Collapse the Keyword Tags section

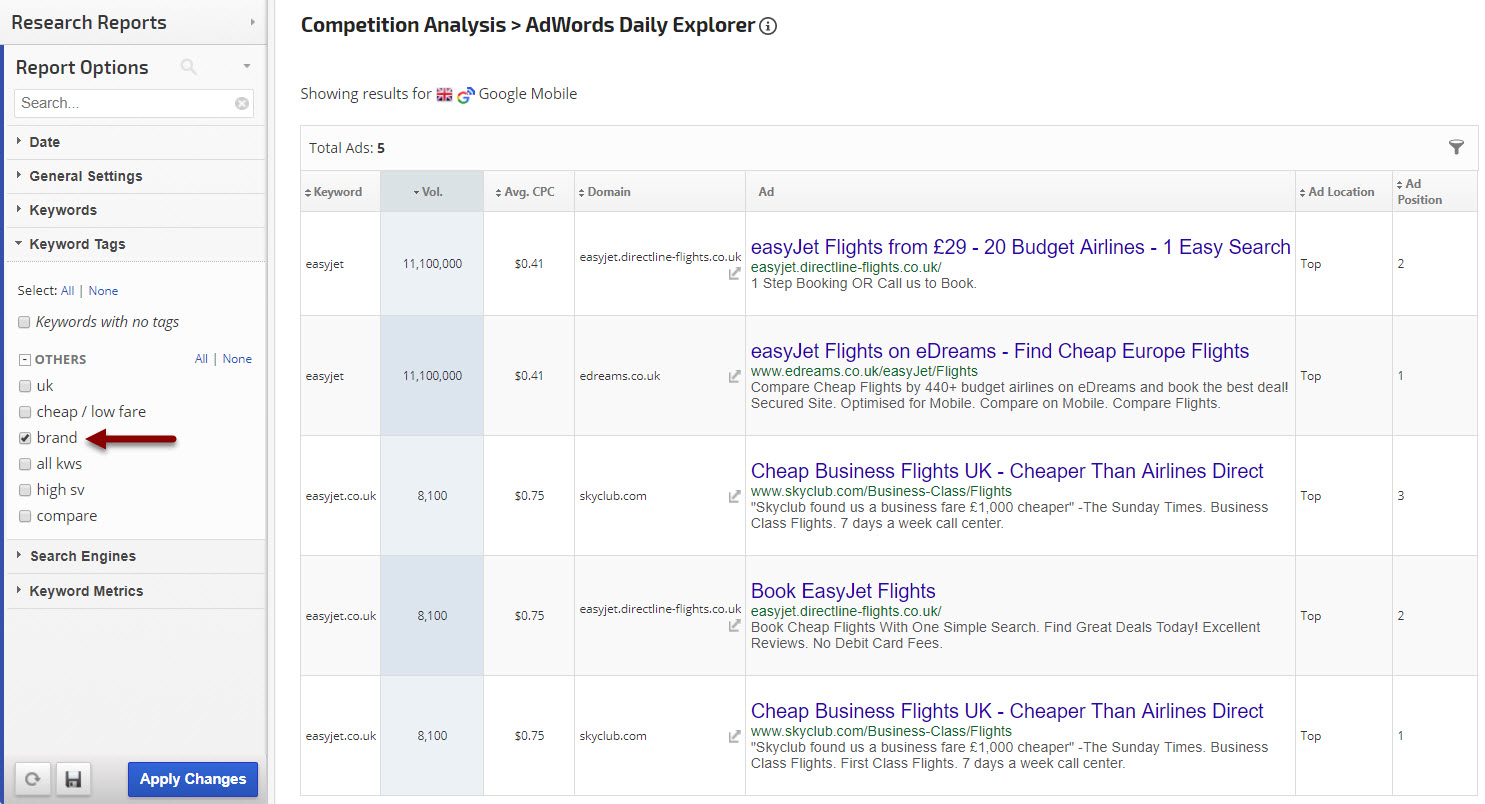pyautogui.click(x=136, y=244)
